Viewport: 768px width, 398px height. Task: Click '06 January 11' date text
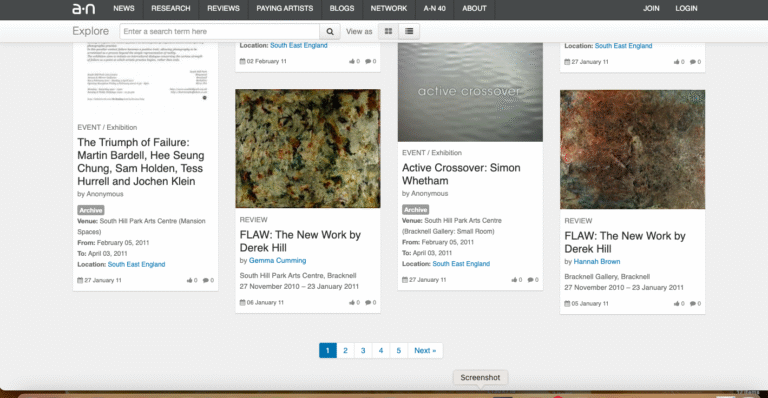265,303
